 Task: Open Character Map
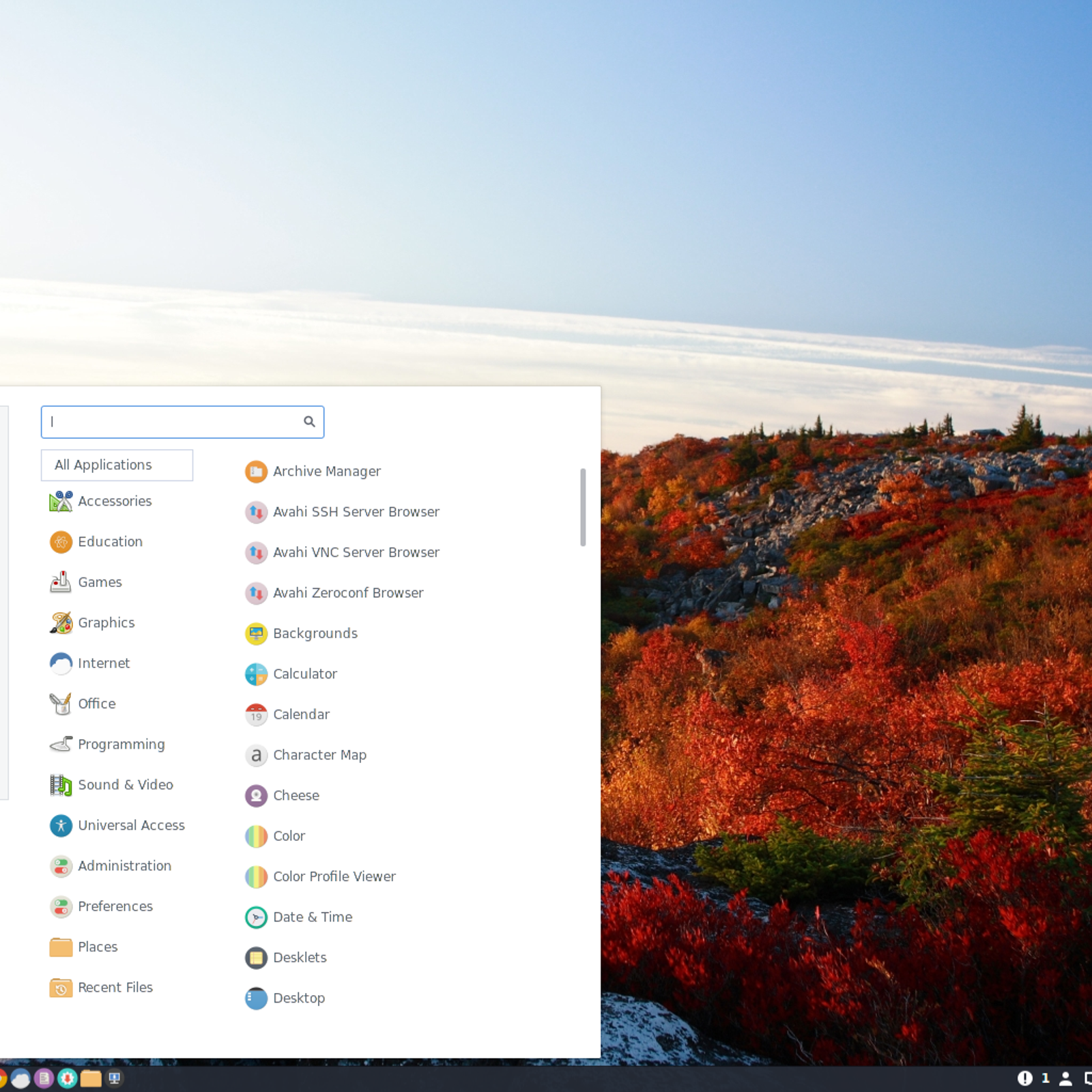(x=319, y=756)
